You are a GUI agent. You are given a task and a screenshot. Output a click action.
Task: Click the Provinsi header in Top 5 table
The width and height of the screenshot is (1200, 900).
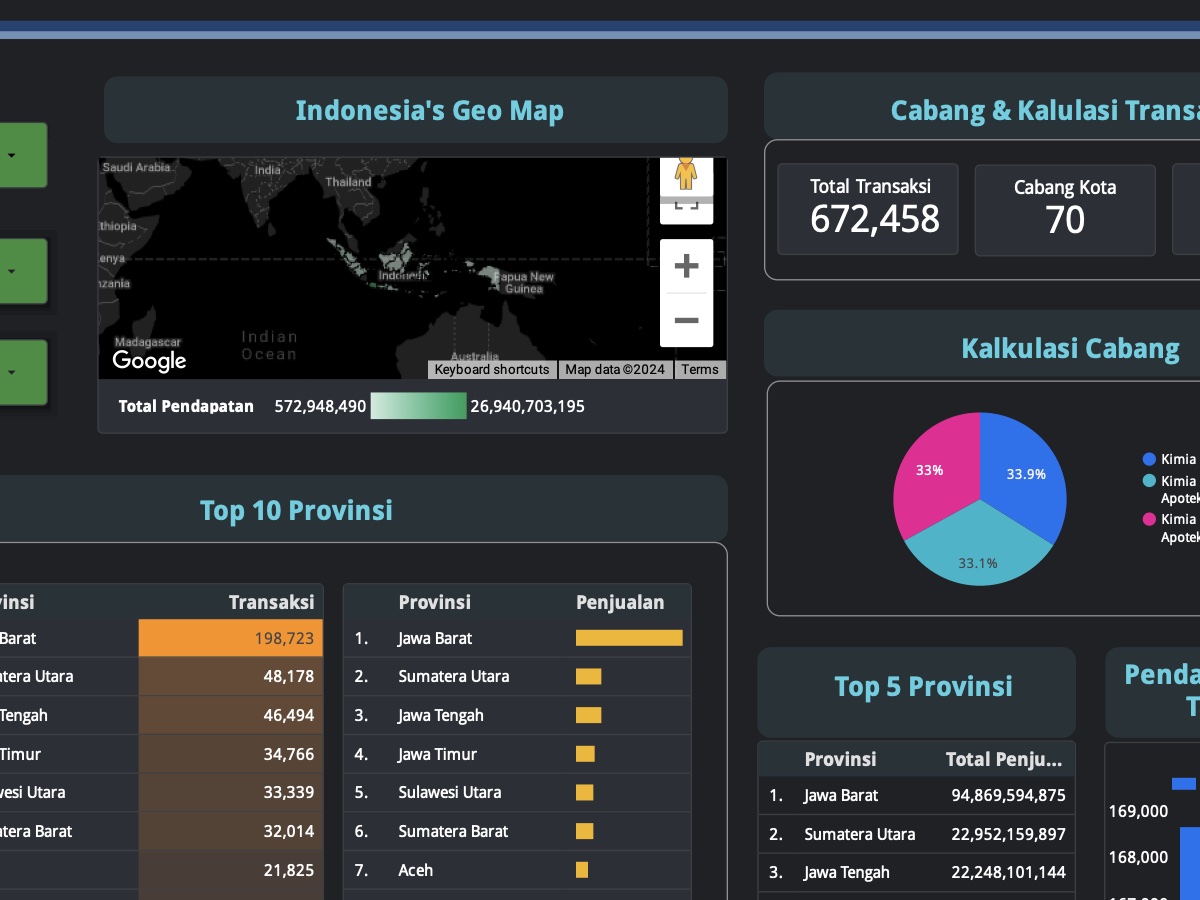pyautogui.click(x=840, y=759)
